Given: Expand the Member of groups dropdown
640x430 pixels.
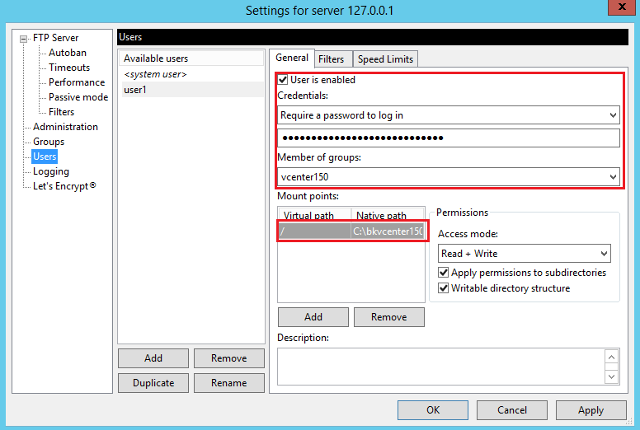Looking at the screenshot, I should 612,177.
